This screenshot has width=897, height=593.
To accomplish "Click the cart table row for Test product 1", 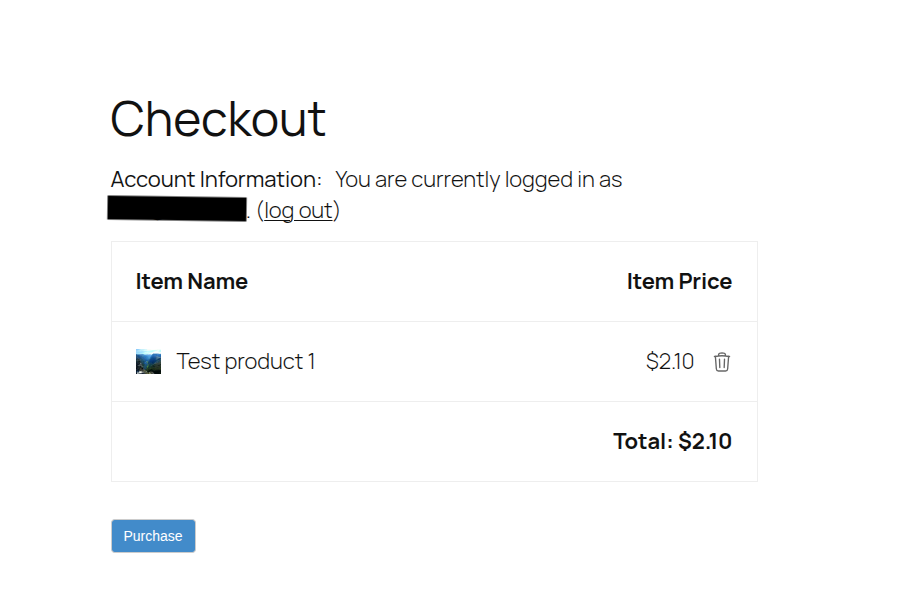I will [434, 361].
